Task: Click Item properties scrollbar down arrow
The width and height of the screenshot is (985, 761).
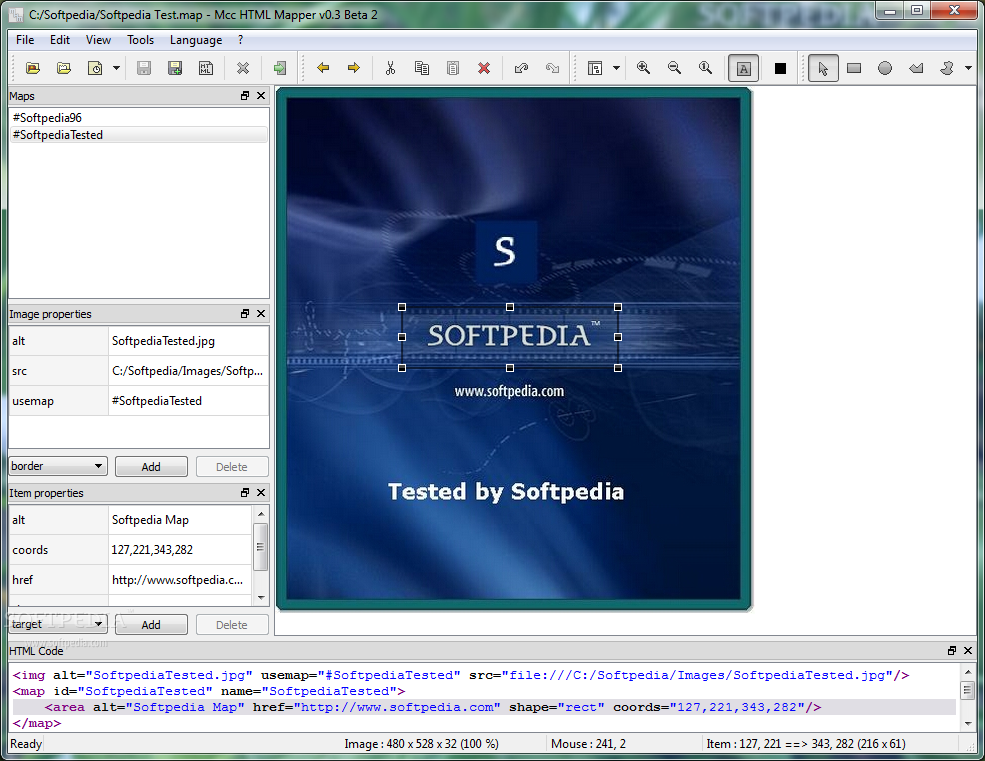Action: coord(261,598)
